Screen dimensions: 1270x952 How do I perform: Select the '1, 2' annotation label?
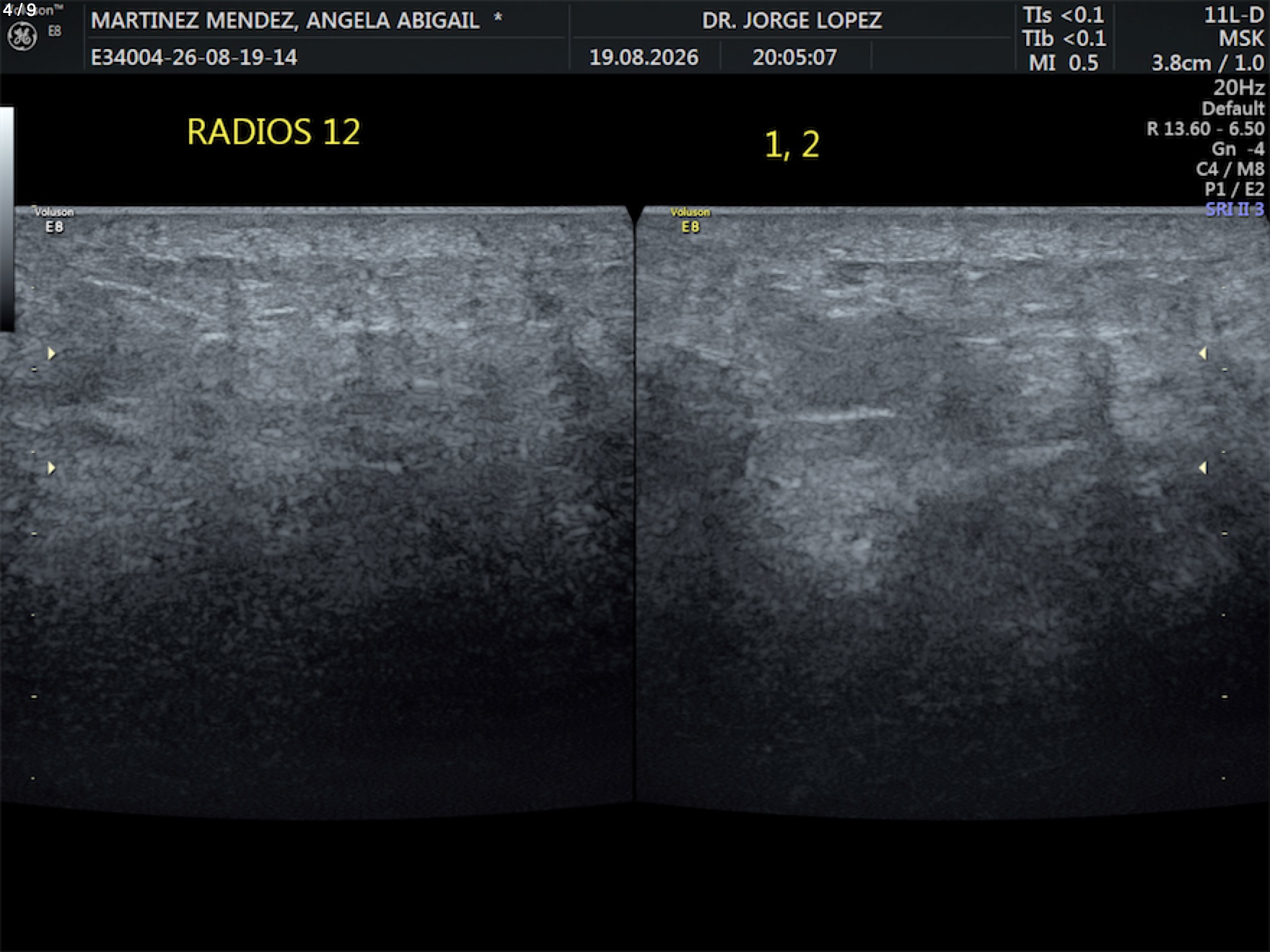792,144
